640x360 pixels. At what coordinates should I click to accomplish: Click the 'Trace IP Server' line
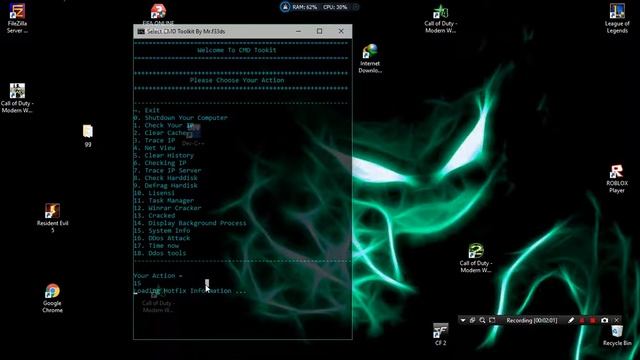click(x=167, y=171)
